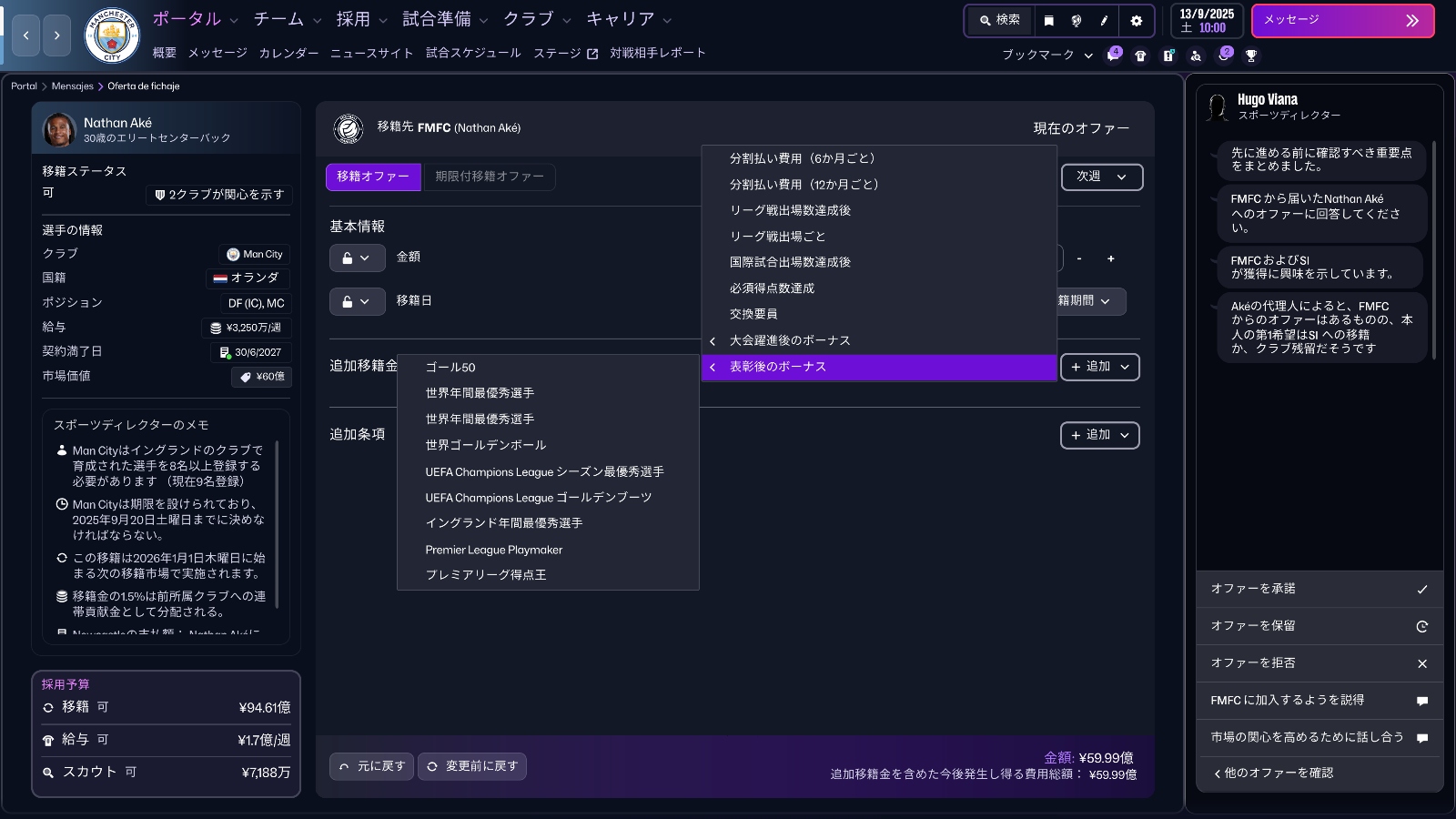Click オファーを承諾 button
Image resolution: width=1456 pixels, height=819 pixels.
1319,589
